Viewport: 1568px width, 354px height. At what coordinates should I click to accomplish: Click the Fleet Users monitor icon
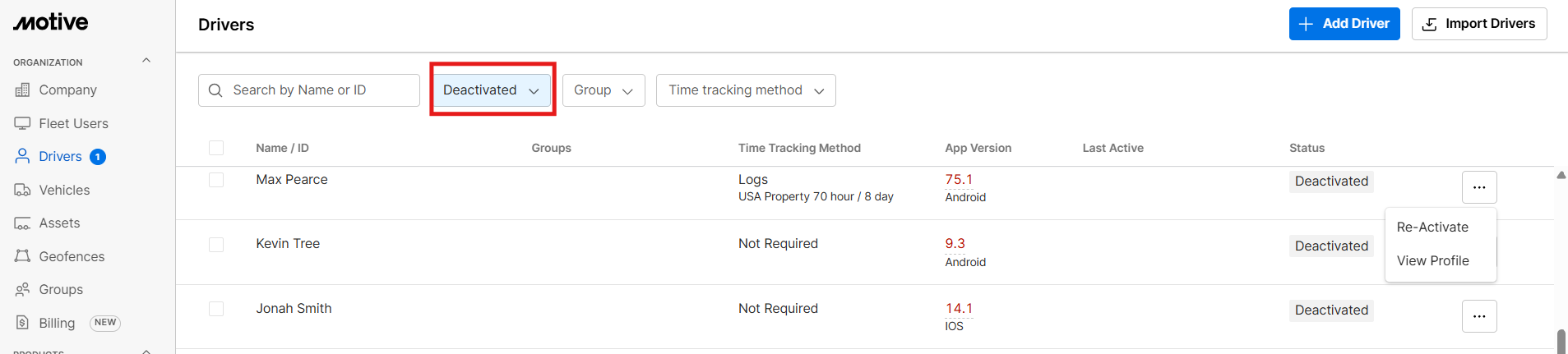coord(22,123)
